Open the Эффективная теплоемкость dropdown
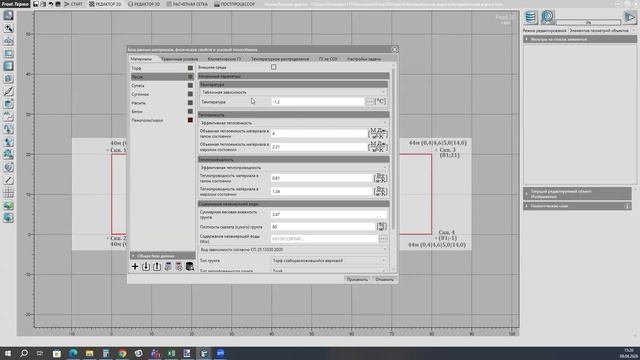The image size is (640, 360). (293, 123)
